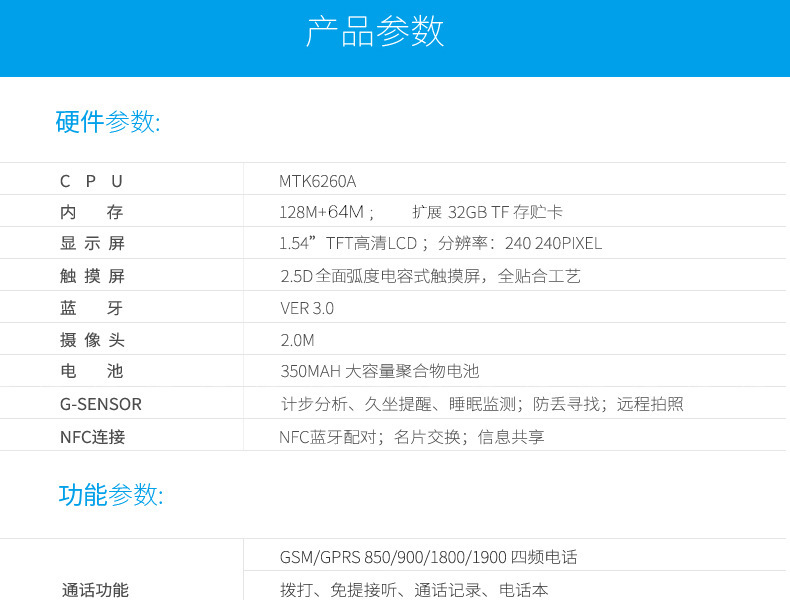The width and height of the screenshot is (790, 600).
Task: Select the 蓝牙 row label
Action: click(x=91, y=308)
